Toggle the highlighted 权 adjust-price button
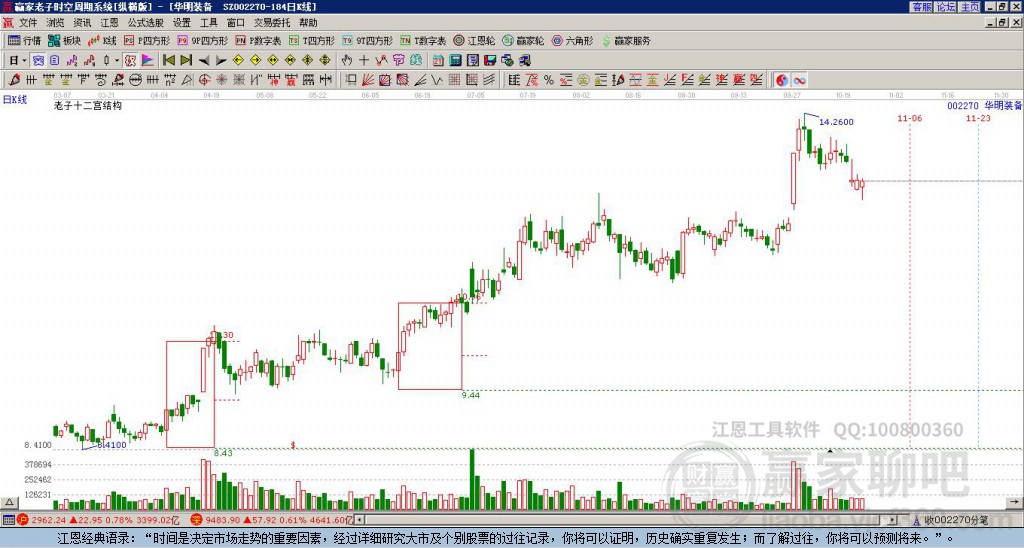This screenshot has width=1024, height=548. coord(130,60)
